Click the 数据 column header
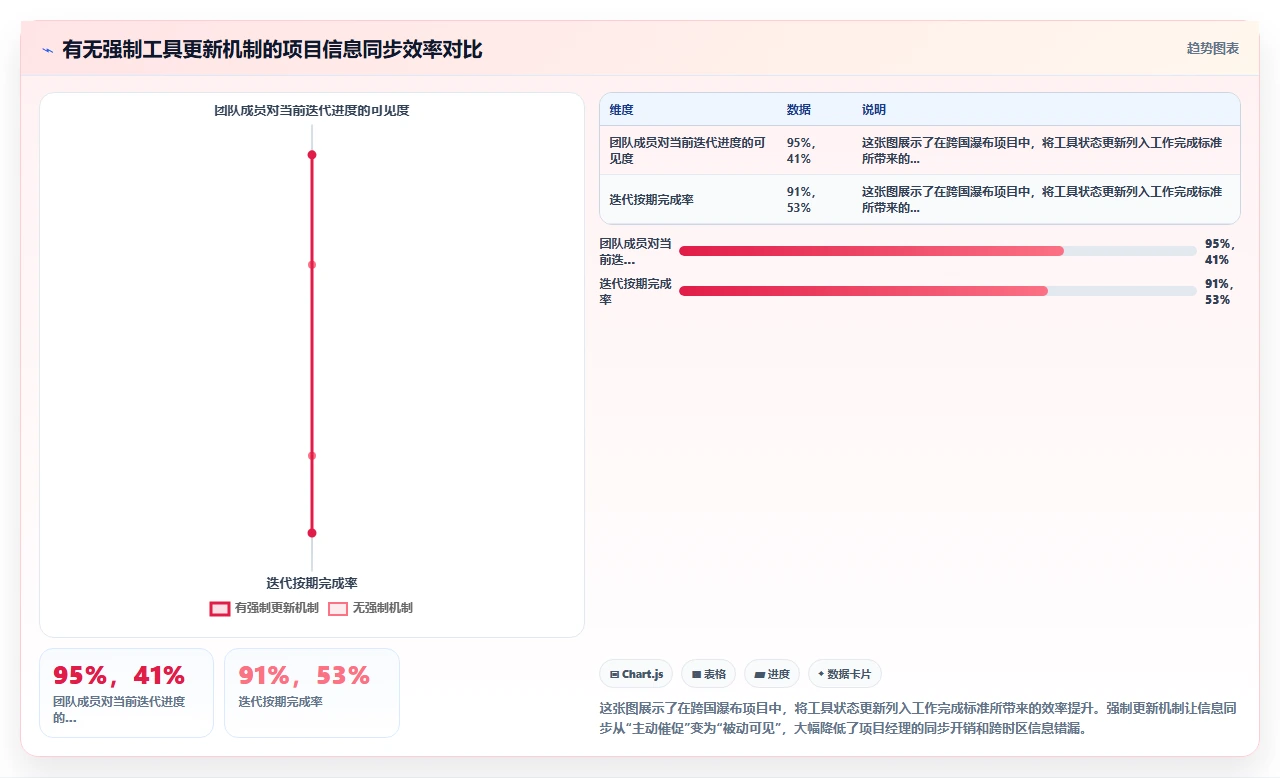Screen dimensions: 1280x778 click(x=799, y=110)
